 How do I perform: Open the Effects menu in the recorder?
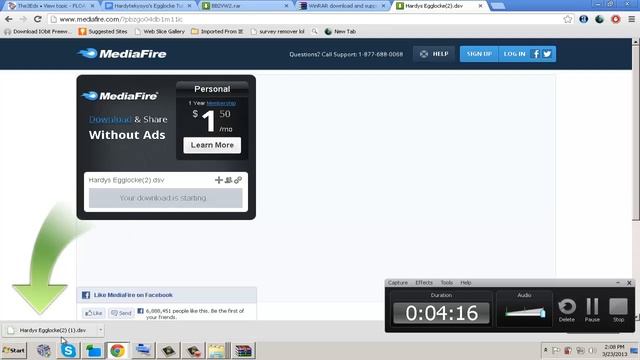click(424, 282)
